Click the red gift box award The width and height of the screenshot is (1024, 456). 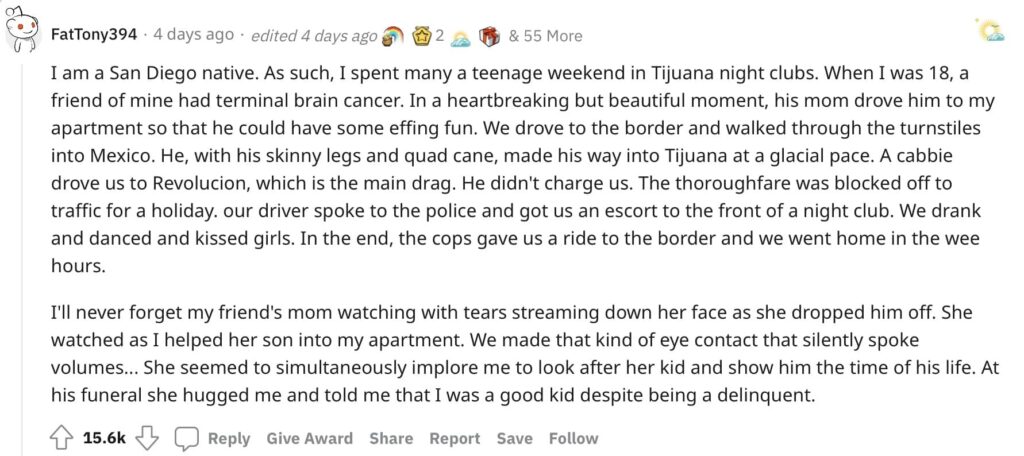pyautogui.click(x=489, y=36)
